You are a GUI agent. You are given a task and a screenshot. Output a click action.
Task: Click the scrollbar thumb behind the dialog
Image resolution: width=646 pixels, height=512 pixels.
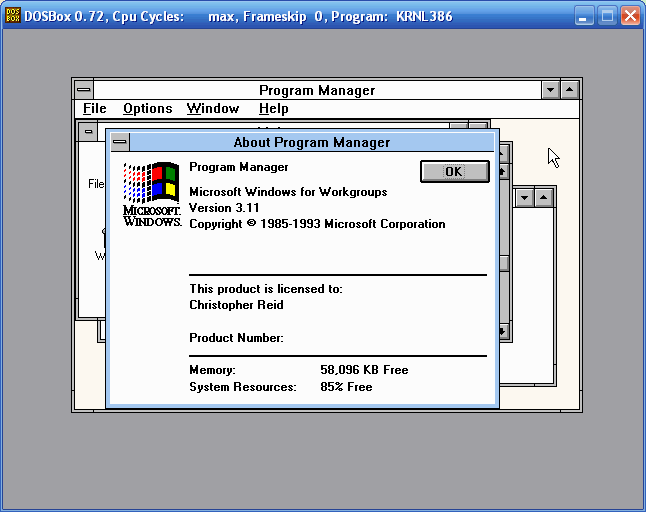tap(504, 264)
